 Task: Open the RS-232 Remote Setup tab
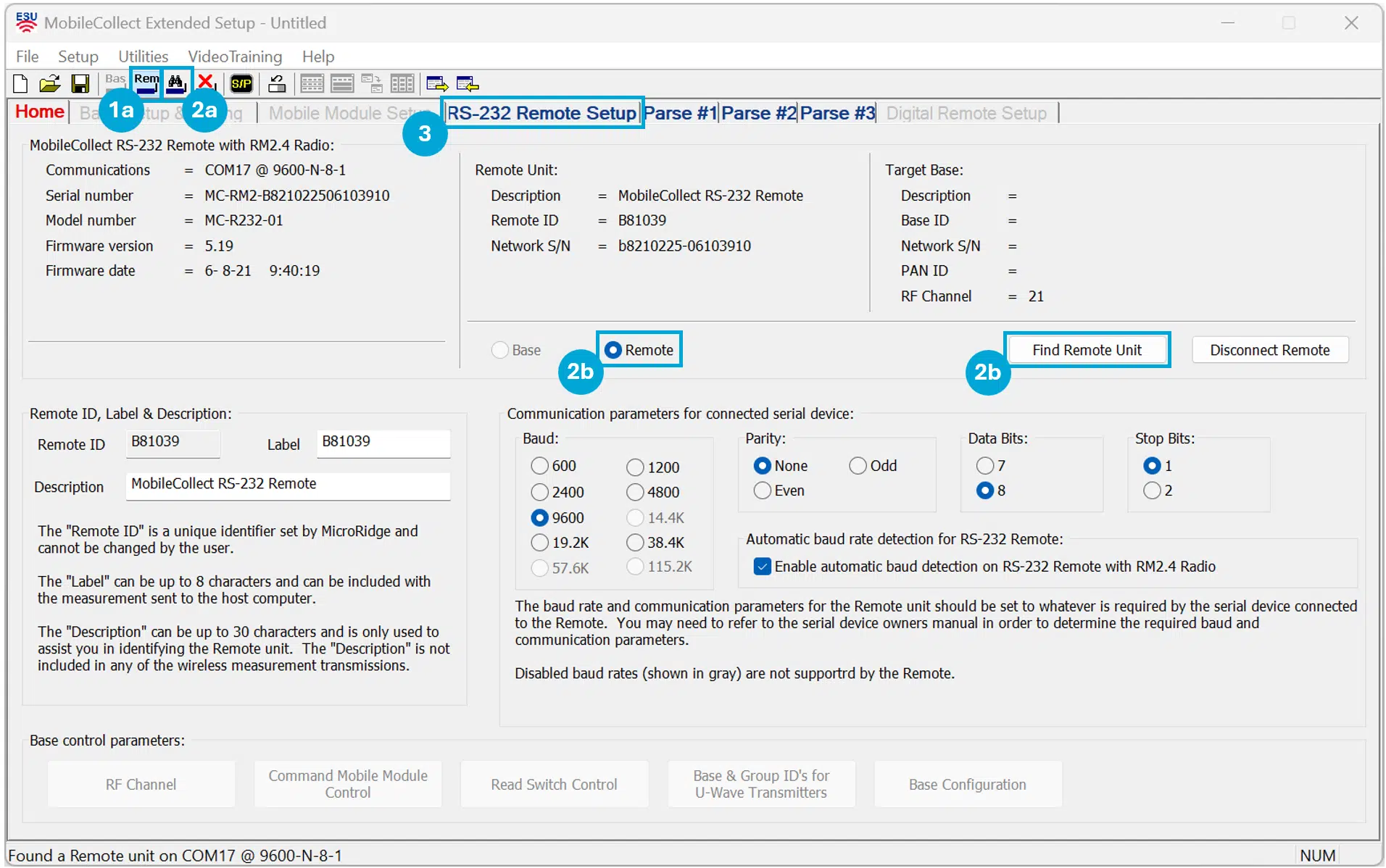541,113
